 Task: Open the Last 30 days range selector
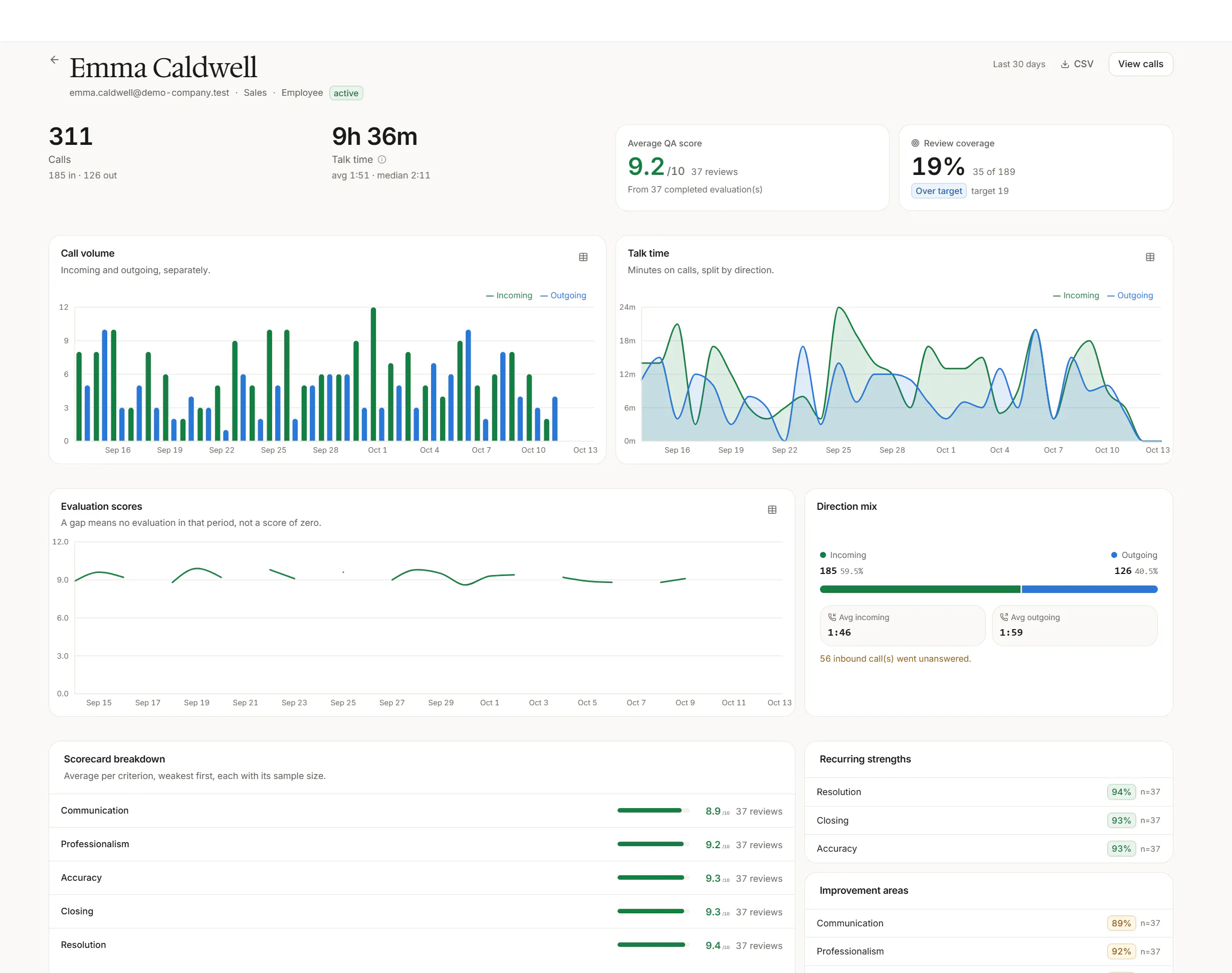click(x=1019, y=64)
